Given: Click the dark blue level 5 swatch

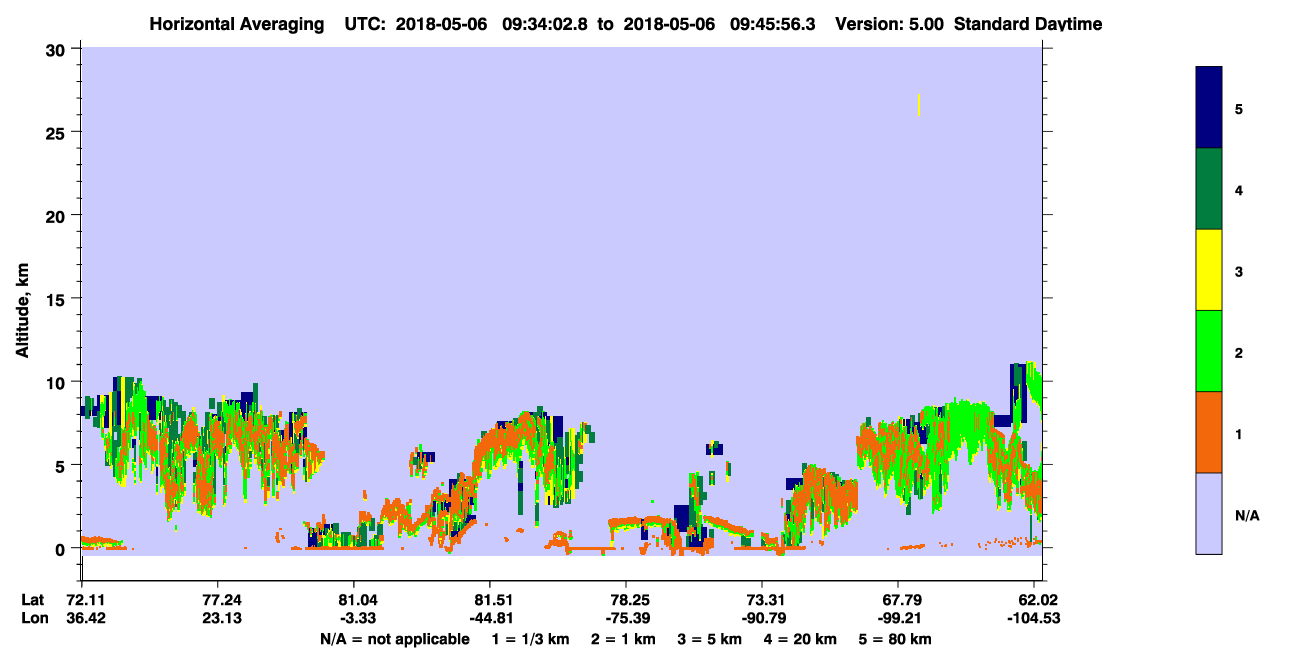Looking at the screenshot, I should pyautogui.click(x=1209, y=108).
